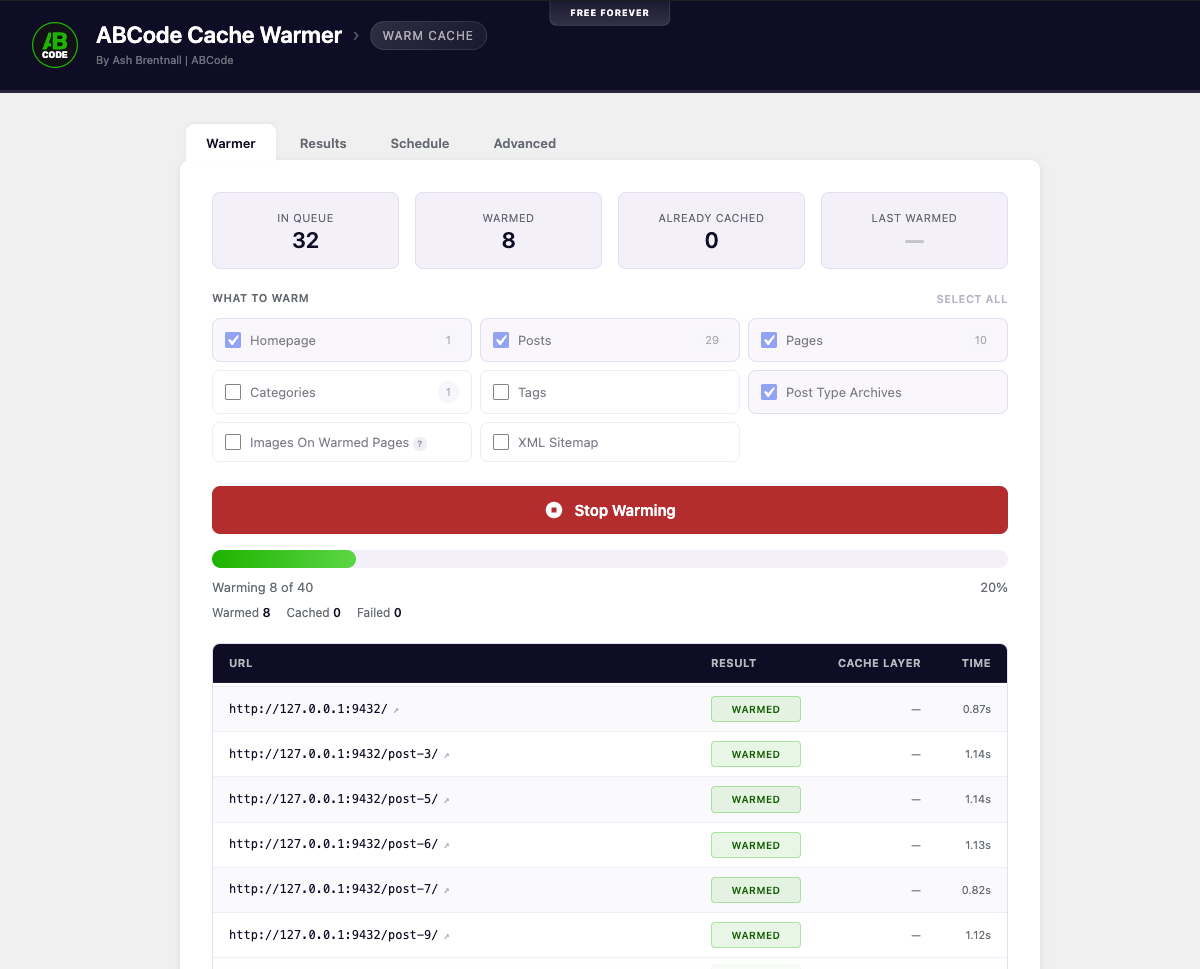Click the FREE FOREVER badge
1200x969 pixels.
click(610, 13)
